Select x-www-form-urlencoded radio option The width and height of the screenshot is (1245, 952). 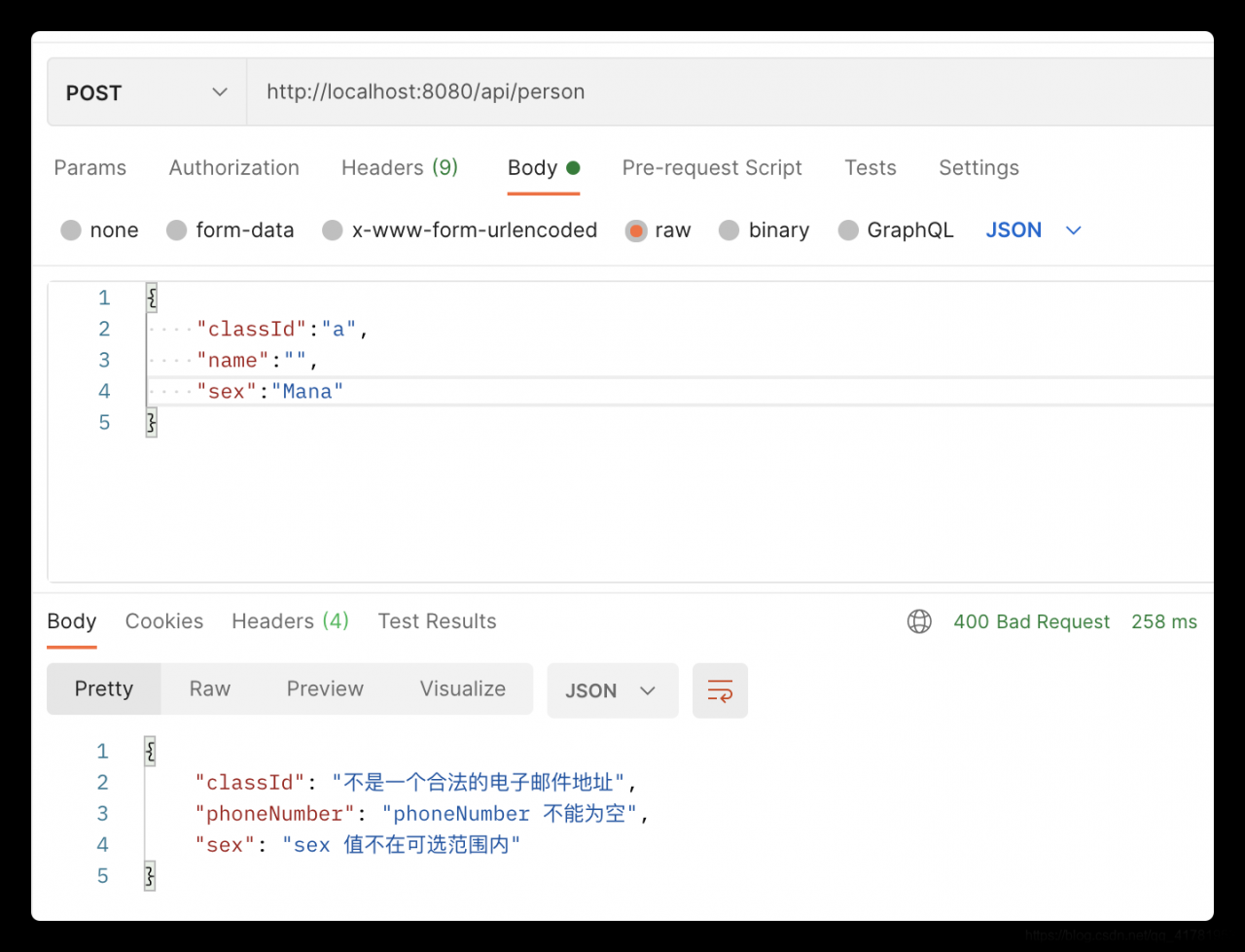click(x=333, y=230)
